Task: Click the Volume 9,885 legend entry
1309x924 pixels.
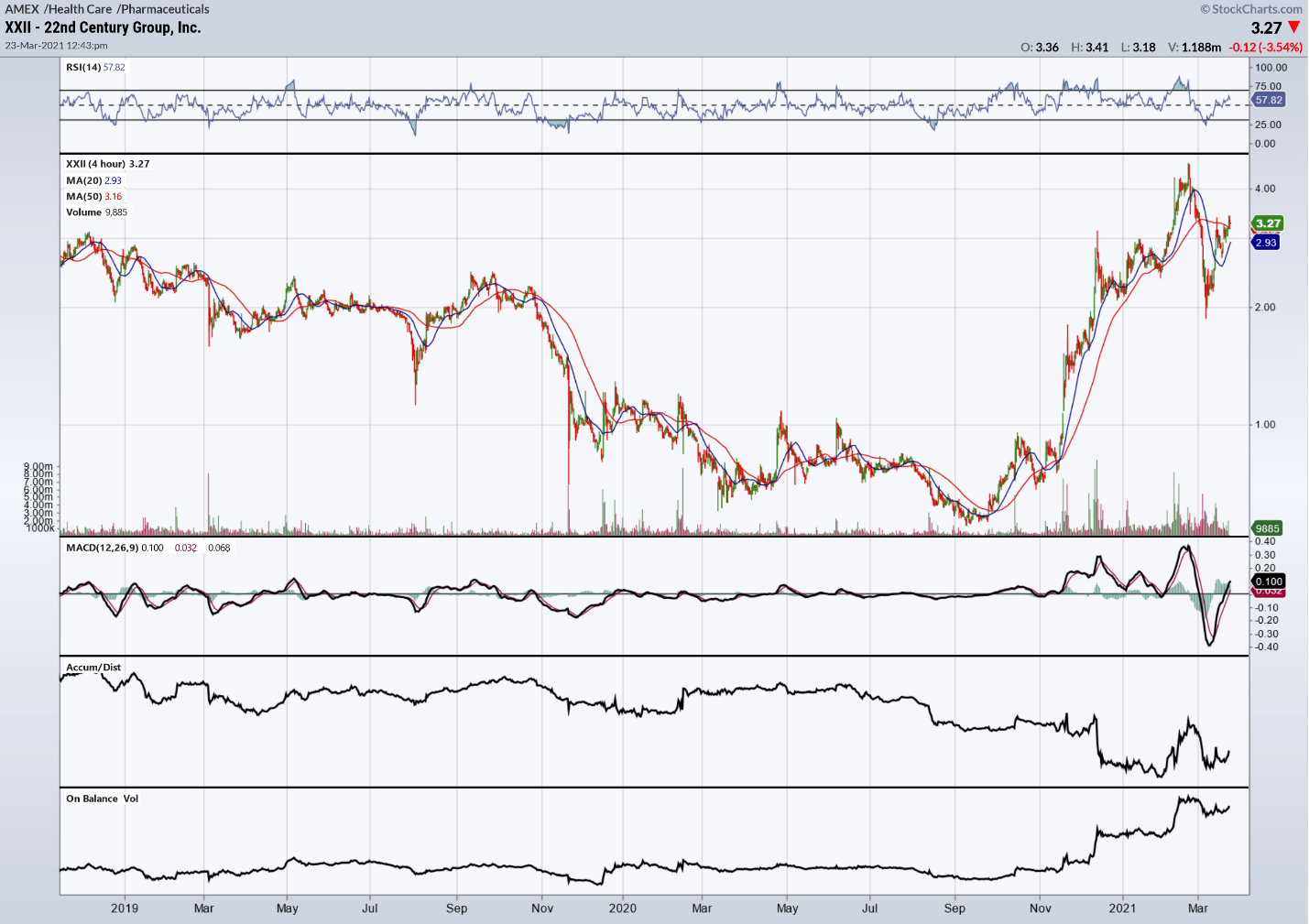Action: 96,212
